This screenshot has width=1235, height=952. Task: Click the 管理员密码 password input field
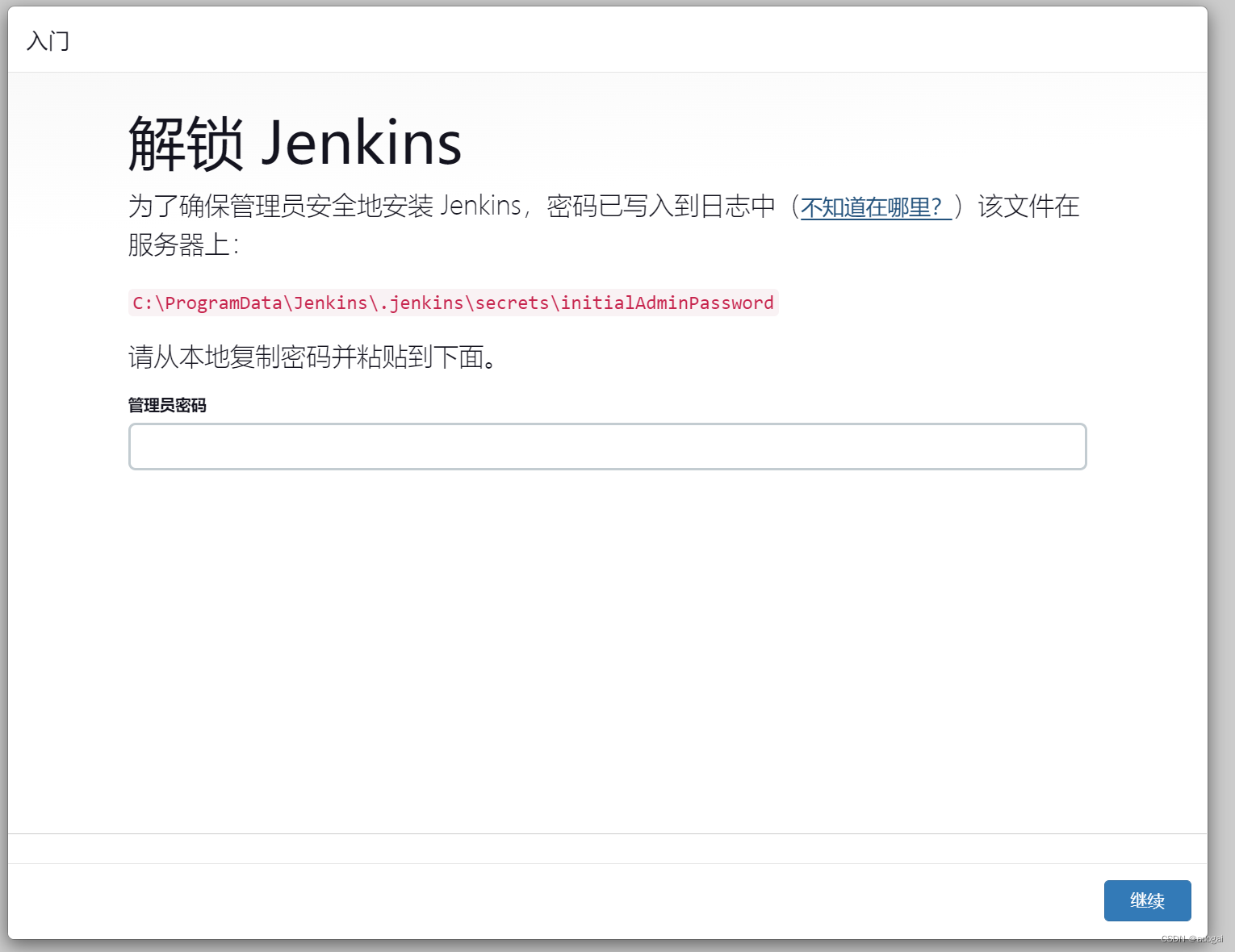[x=607, y=446]
